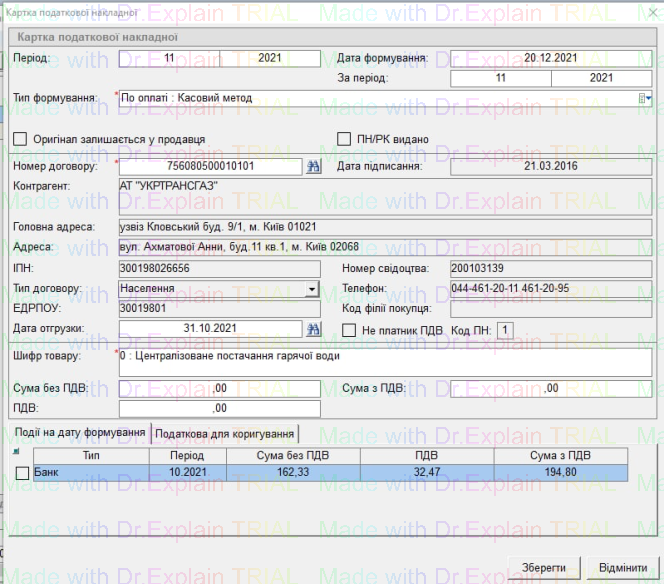Click the Номер договору input field
Viewport: 664px width, 584px height.
tap(210, 167)
